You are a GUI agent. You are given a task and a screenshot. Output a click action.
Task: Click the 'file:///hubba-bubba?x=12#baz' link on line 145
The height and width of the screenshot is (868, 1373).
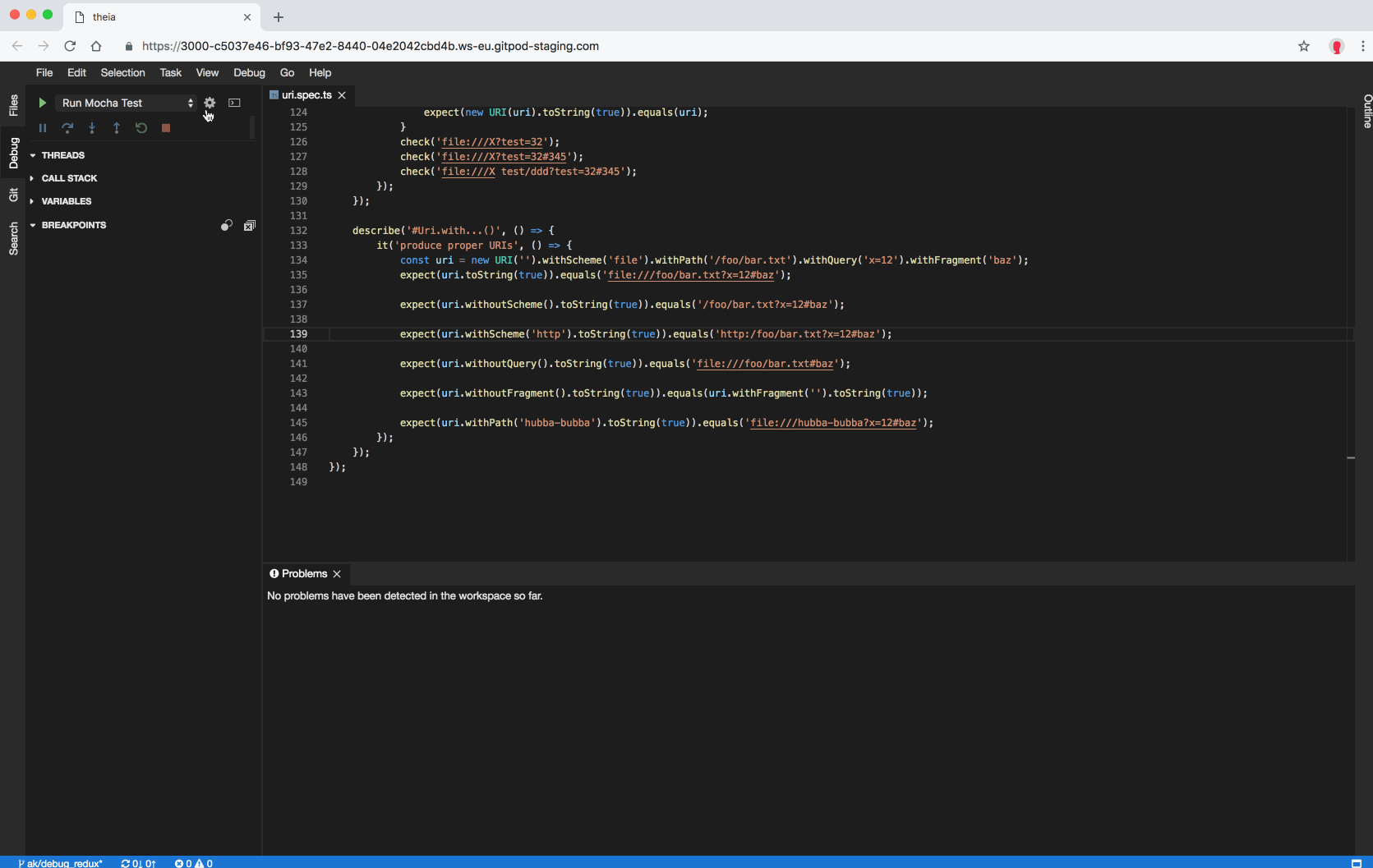click(x=833, y=423)
